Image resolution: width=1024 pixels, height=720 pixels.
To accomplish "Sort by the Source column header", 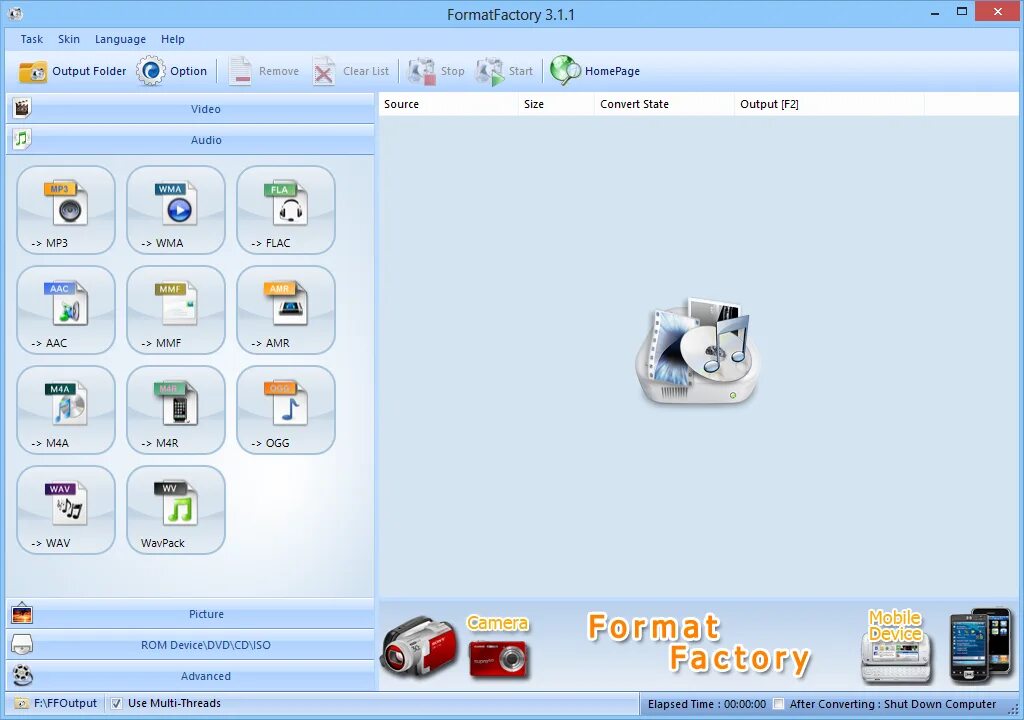I will 448,104.
